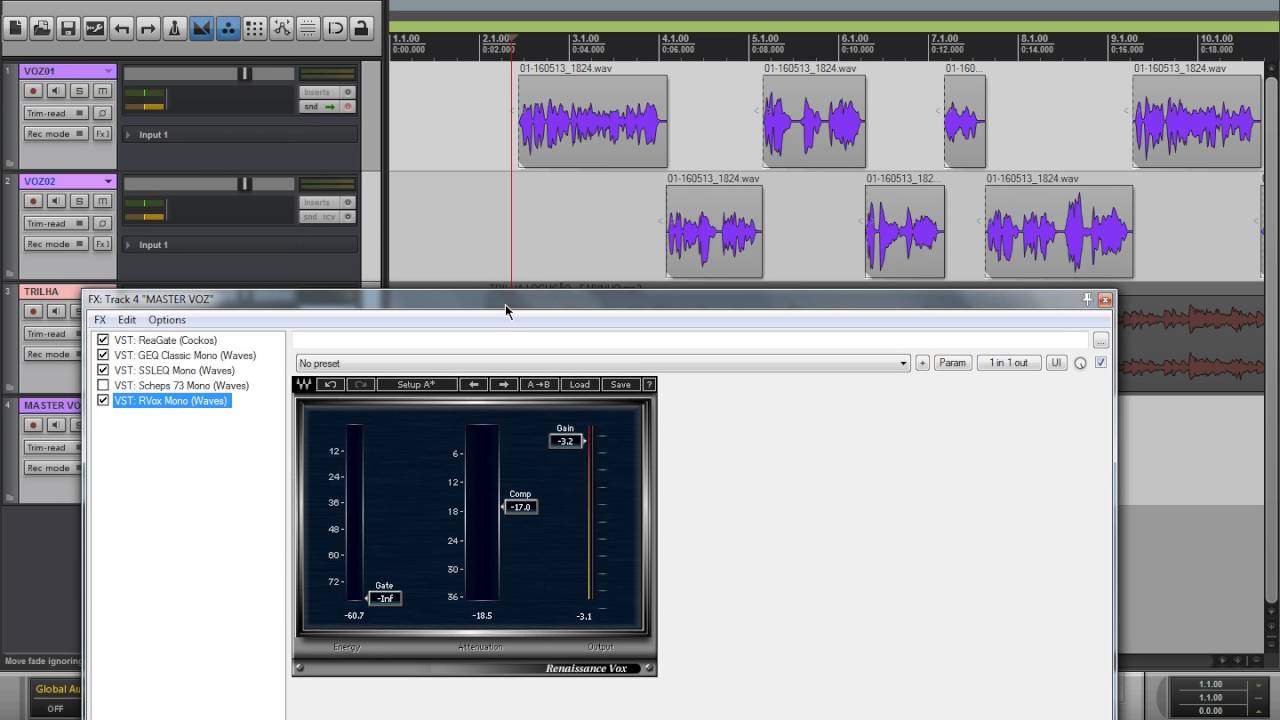This screenshot has width=1280, height=720.
Task: Toggle the plugin bypass checkbox beside UI
Action: (1101, 363)
